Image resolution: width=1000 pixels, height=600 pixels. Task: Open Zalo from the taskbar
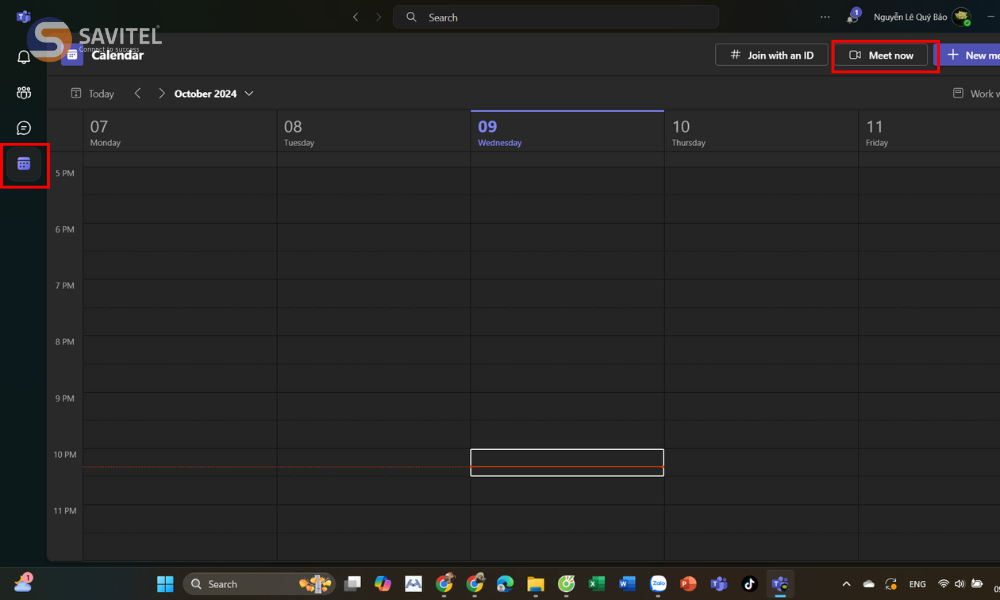tap(658, 583)
